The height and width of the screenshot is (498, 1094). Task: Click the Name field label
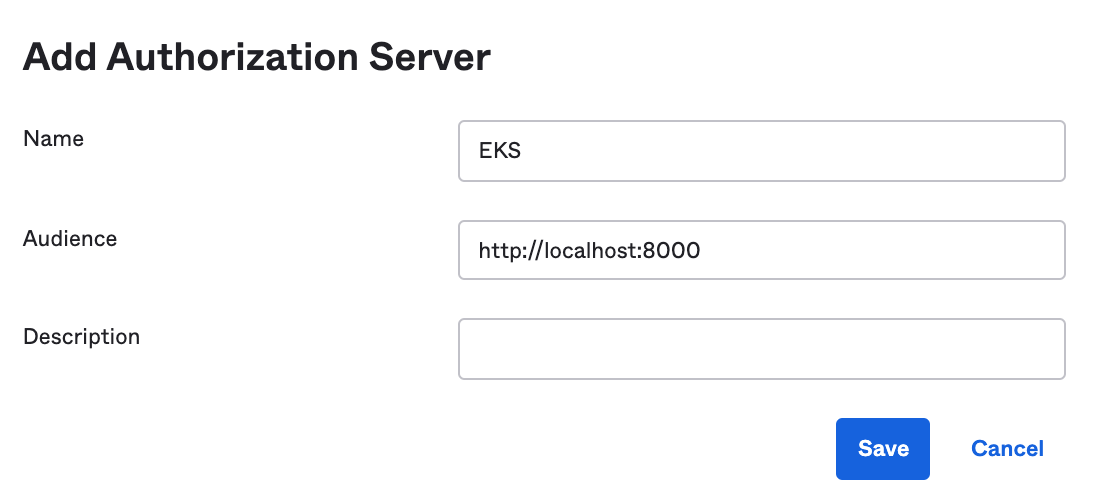(53, 139)
